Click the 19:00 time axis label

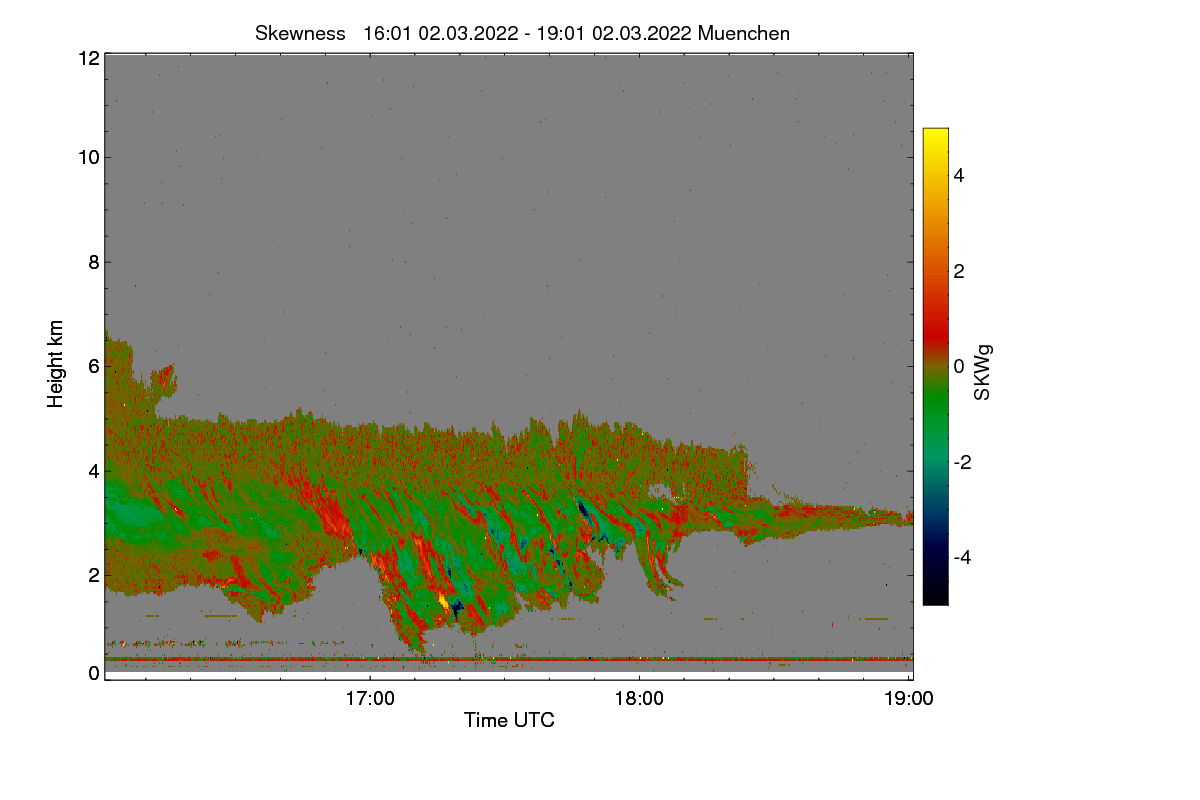[x=909, y=699]
